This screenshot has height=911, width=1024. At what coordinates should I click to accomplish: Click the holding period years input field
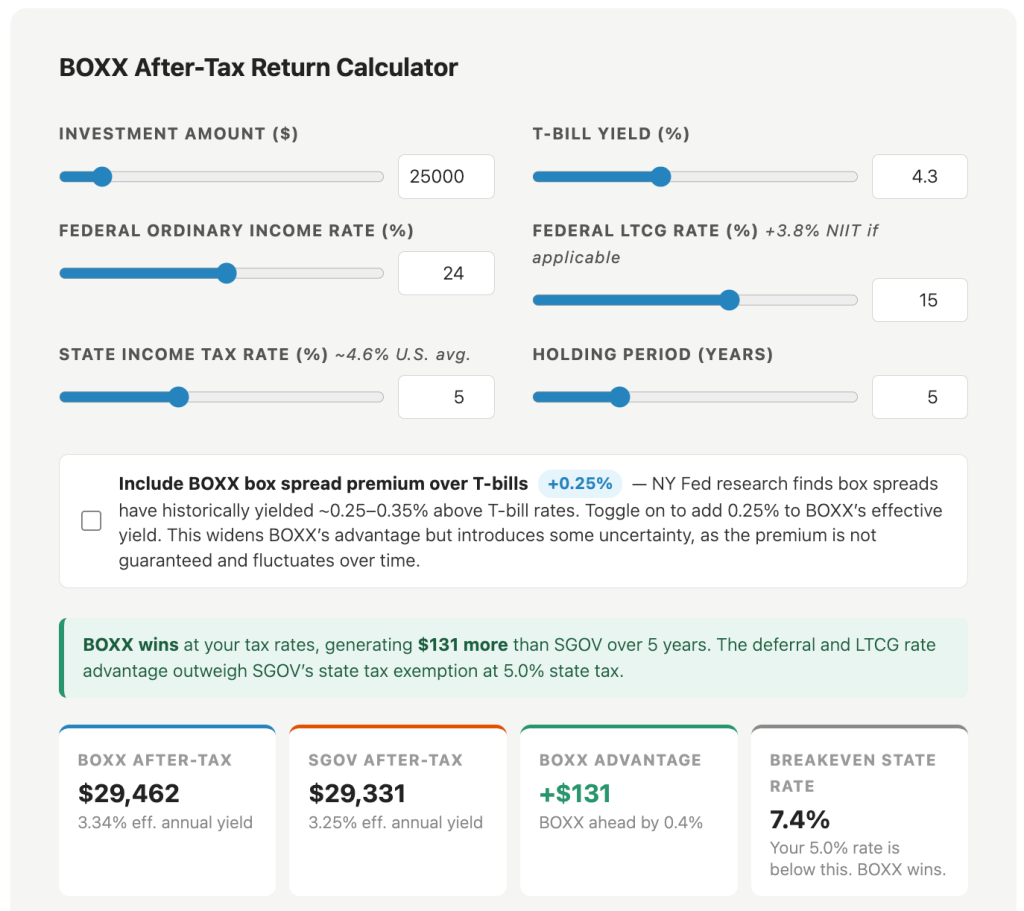[919, 396]
